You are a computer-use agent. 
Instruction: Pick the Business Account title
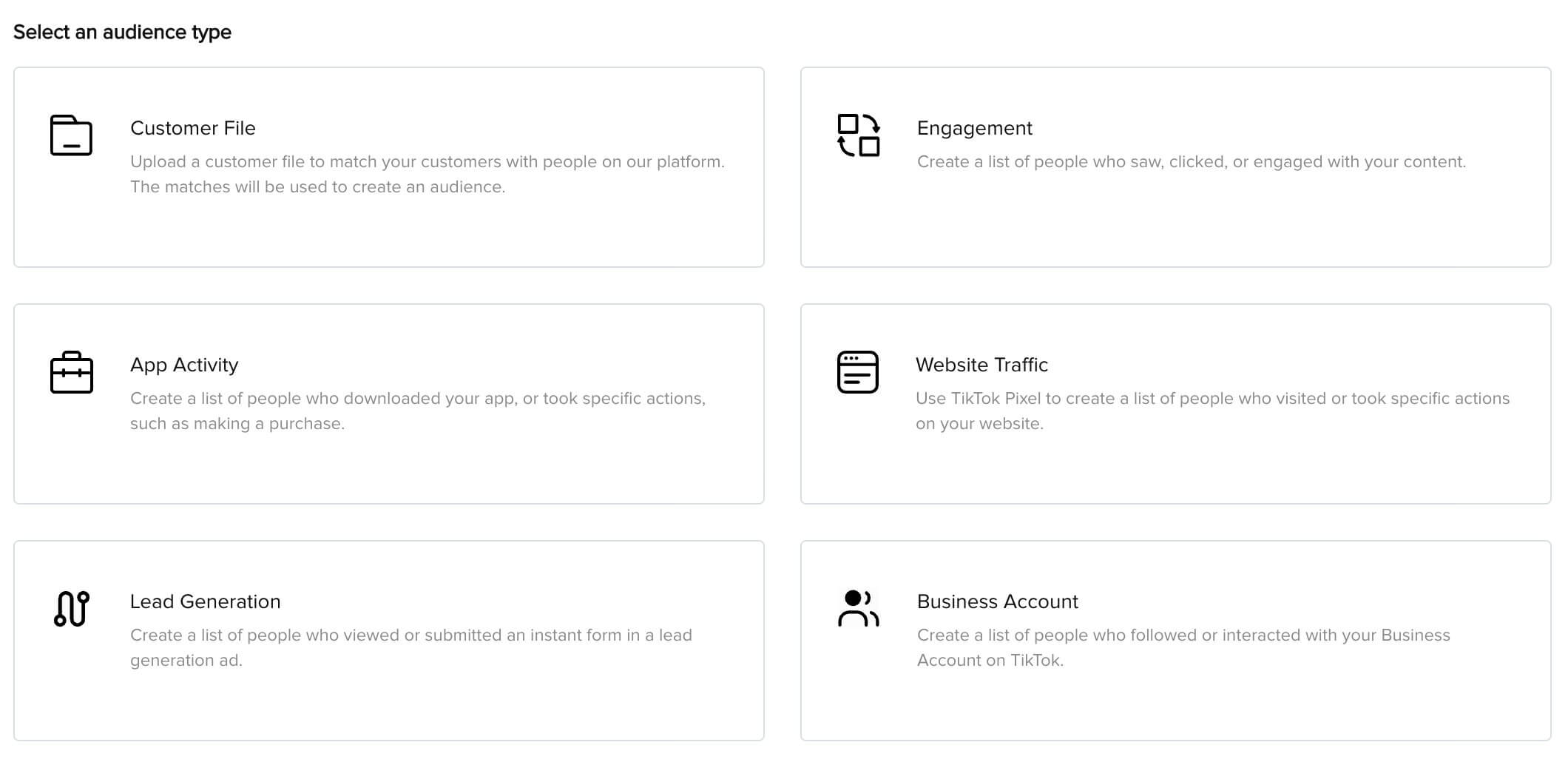pyautogui.click(x=997, y=601)
